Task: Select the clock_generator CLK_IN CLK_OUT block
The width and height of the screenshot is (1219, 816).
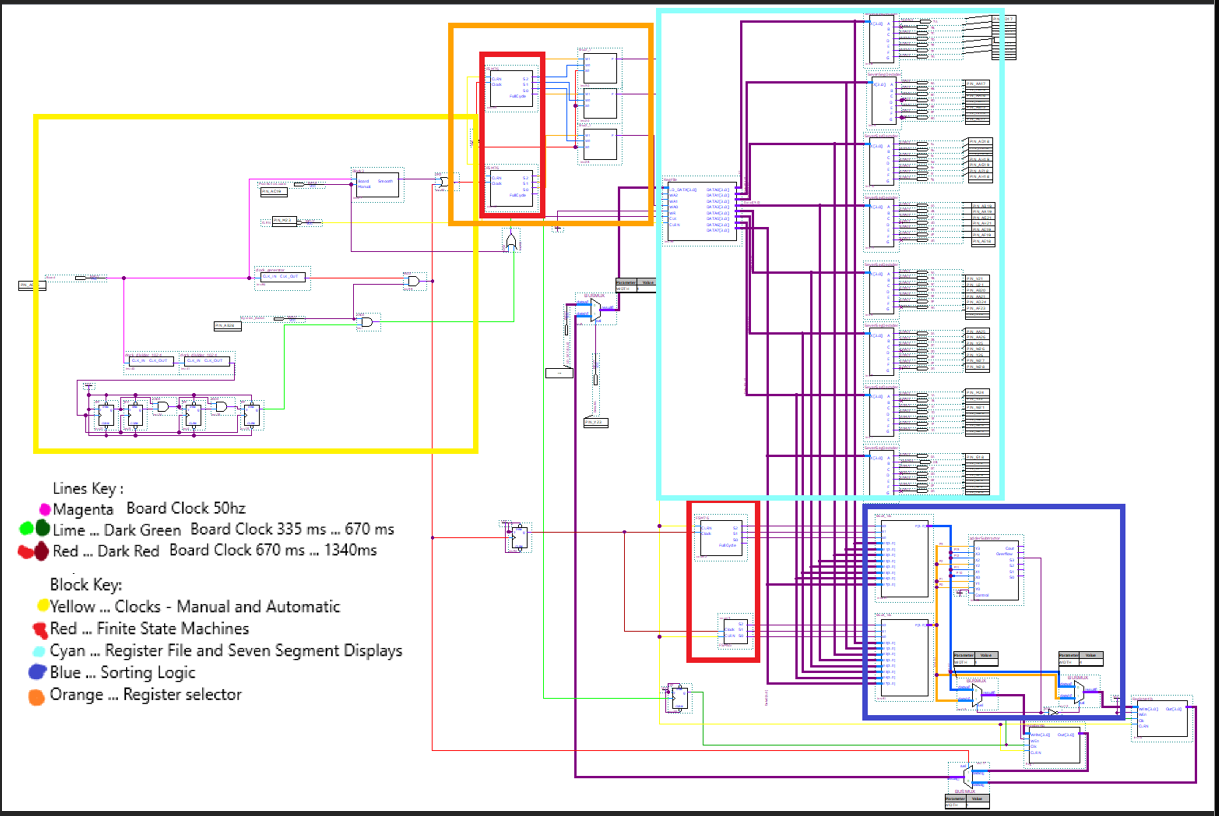Action: 282,275
